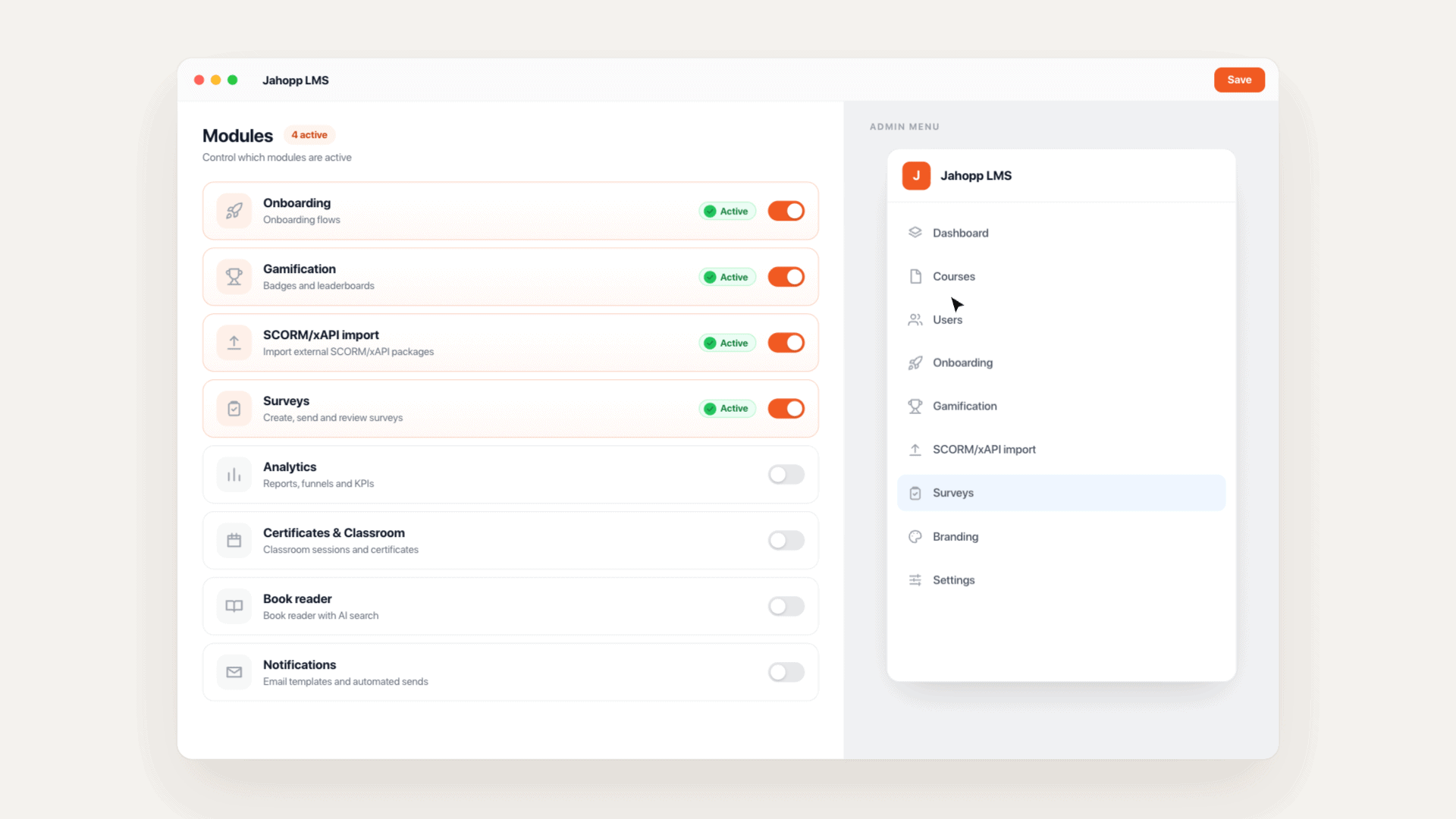The width and height of the screenshot is (1456, 819).
Task: Click the orange Save button
Action: pyautogui.click(x=1239, y=80)
